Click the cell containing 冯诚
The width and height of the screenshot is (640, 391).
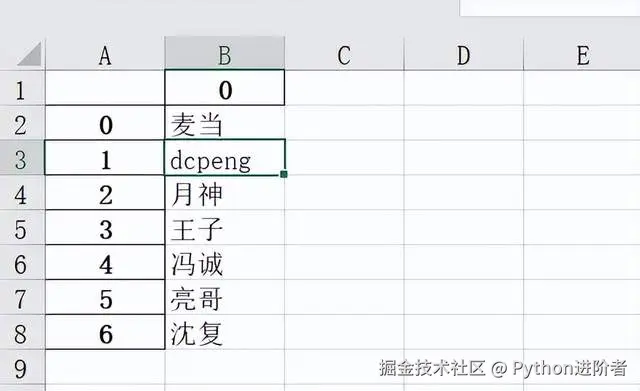coord(224,262)
